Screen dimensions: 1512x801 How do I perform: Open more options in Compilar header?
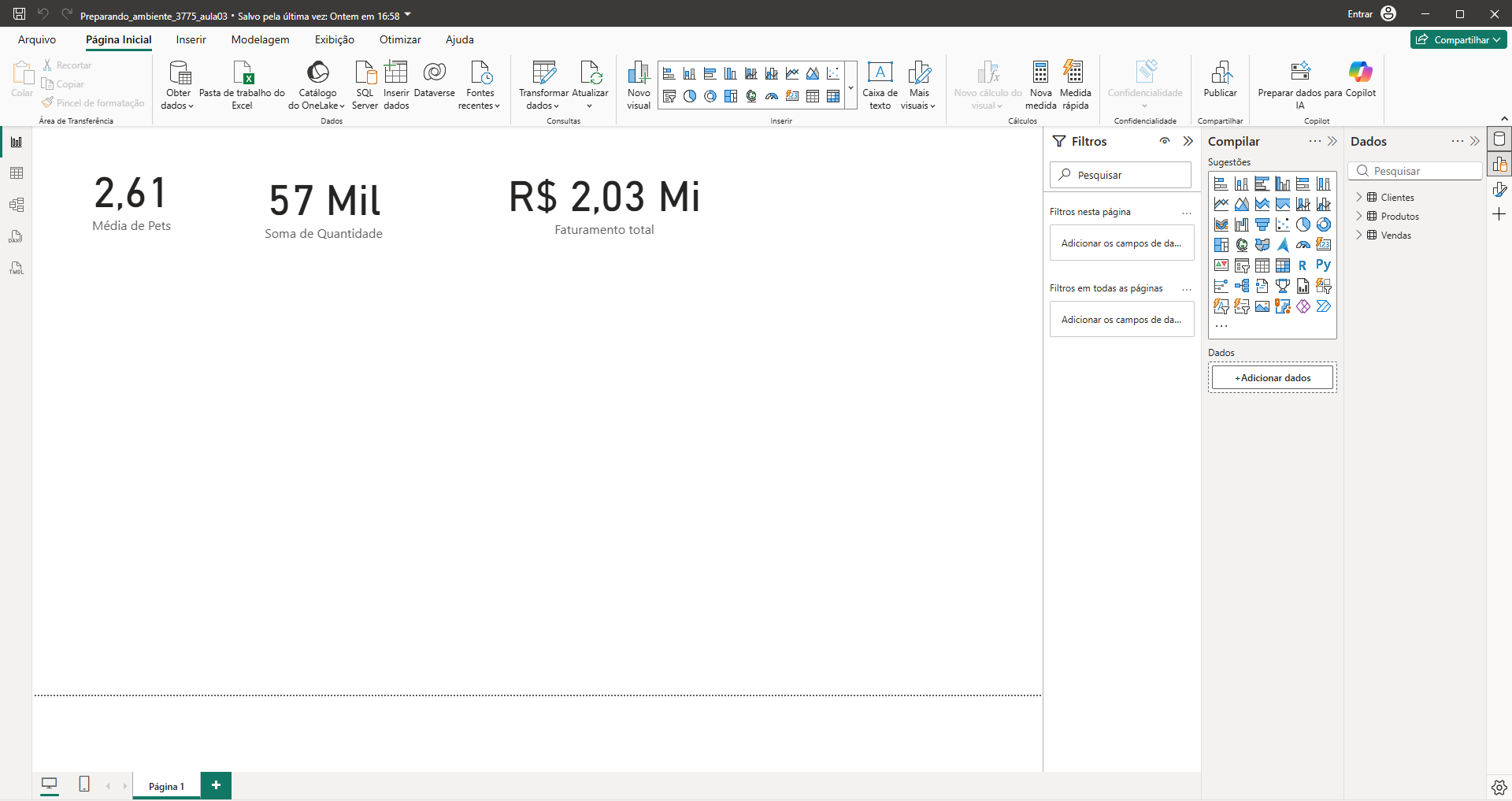1314,141
